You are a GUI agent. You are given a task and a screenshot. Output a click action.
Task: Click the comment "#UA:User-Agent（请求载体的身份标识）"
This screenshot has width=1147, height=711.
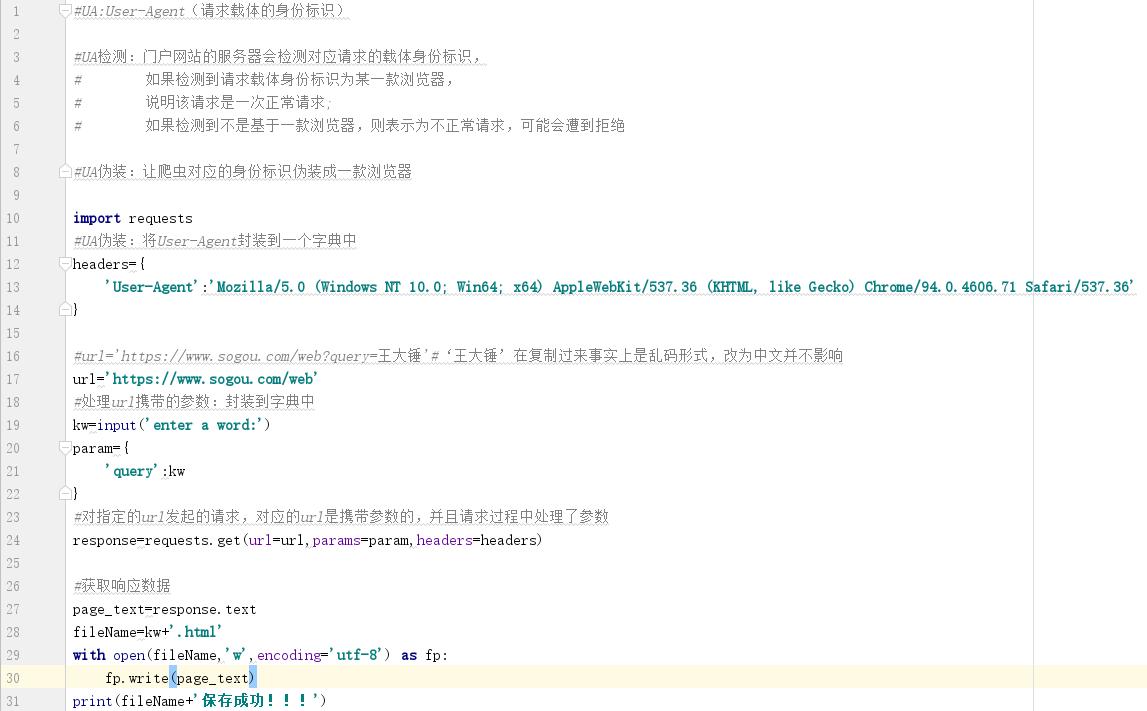(209, 11)
